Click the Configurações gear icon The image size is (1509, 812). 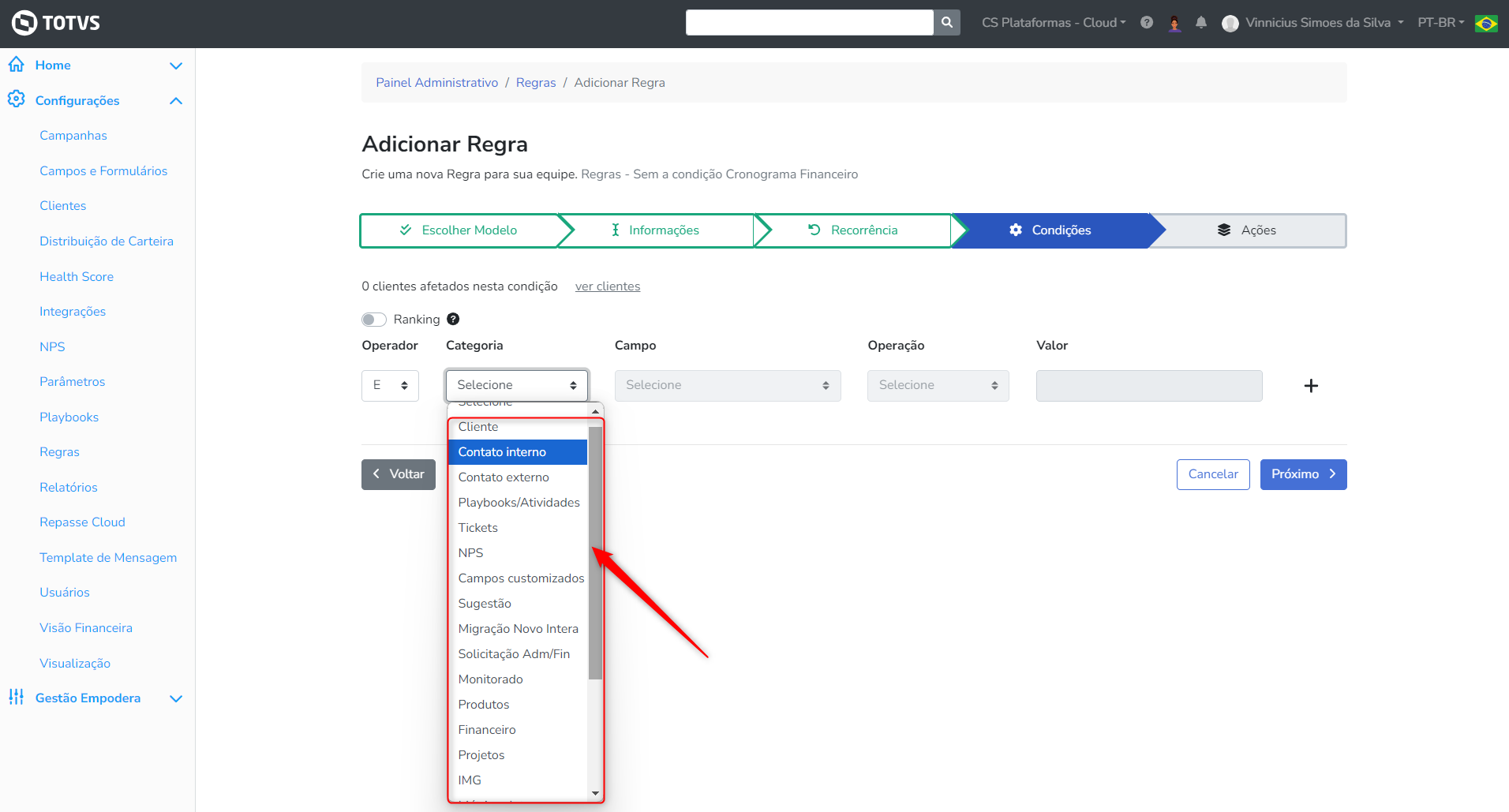[x=16, y=99]
